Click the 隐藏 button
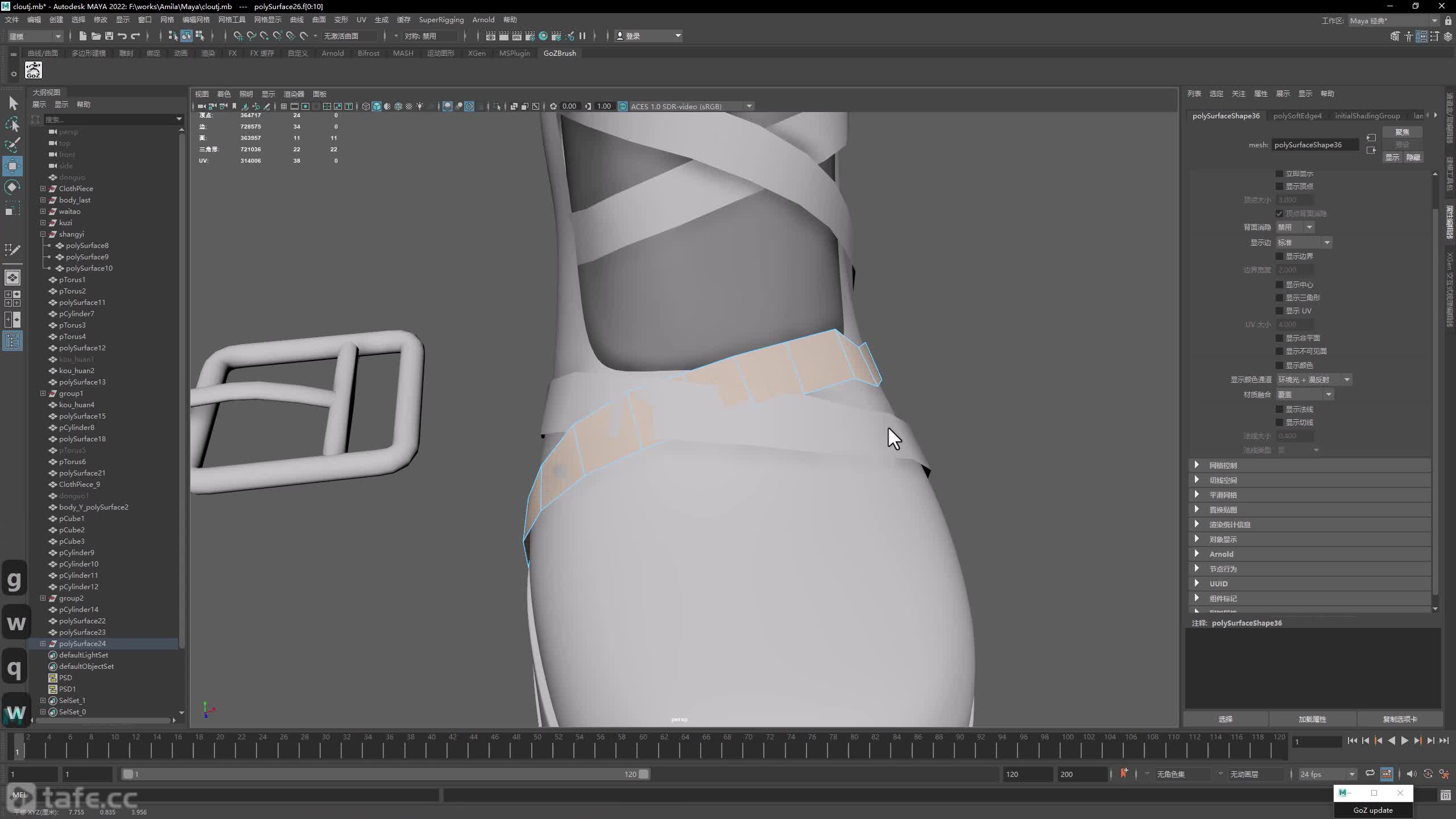1456x819 pixels. [1413, 158]
